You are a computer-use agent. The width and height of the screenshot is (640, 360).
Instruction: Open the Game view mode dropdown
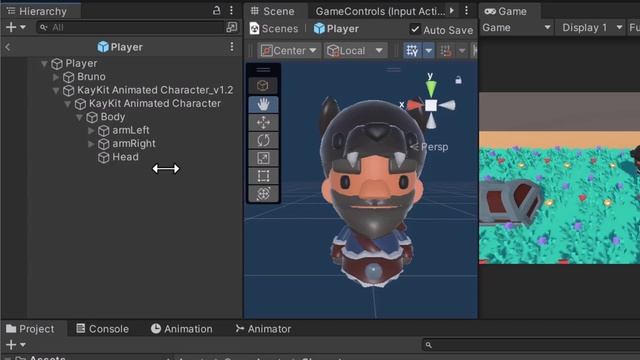(517, 28)
